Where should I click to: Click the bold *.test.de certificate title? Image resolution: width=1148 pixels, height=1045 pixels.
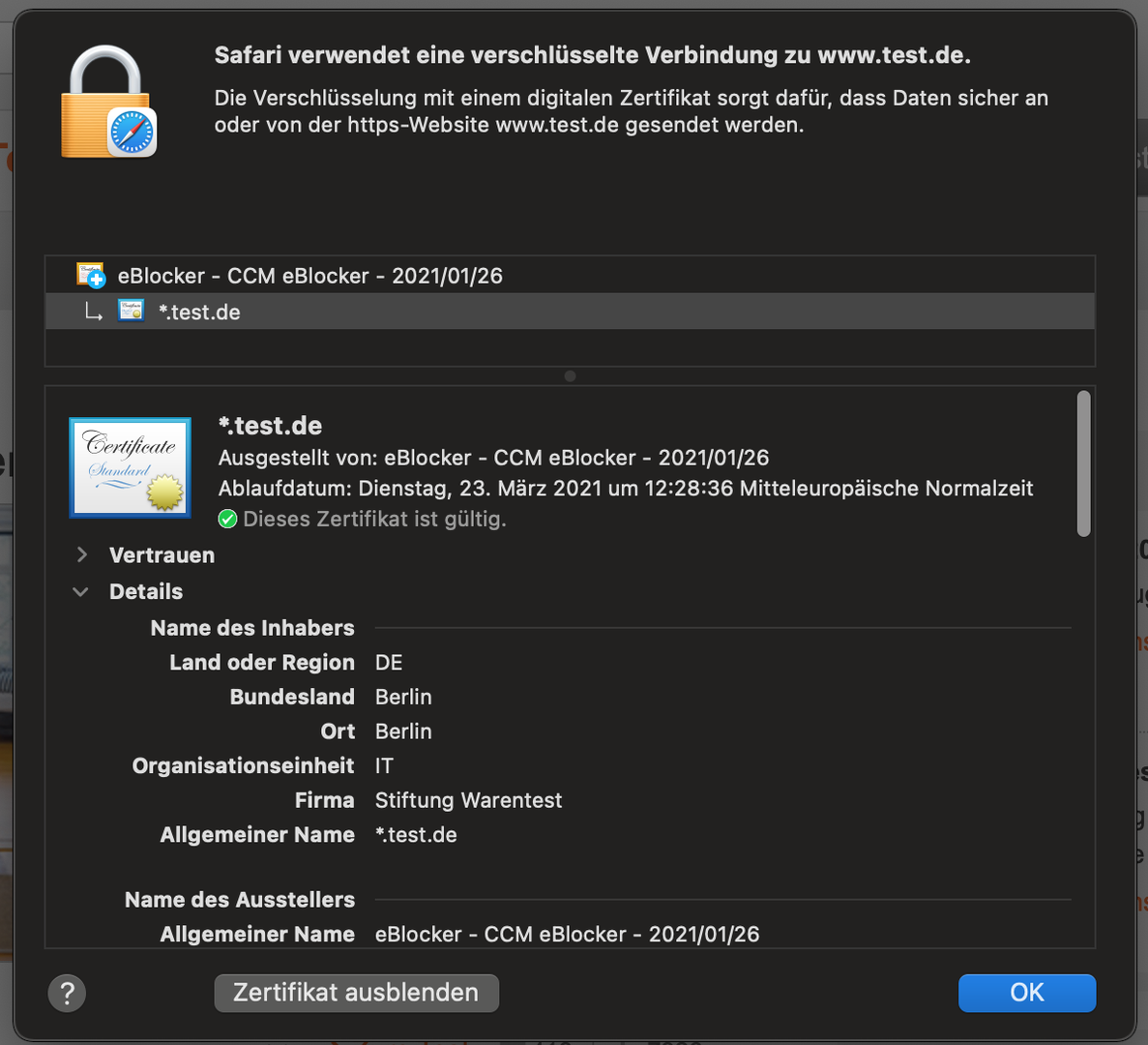tap(270, 426)
